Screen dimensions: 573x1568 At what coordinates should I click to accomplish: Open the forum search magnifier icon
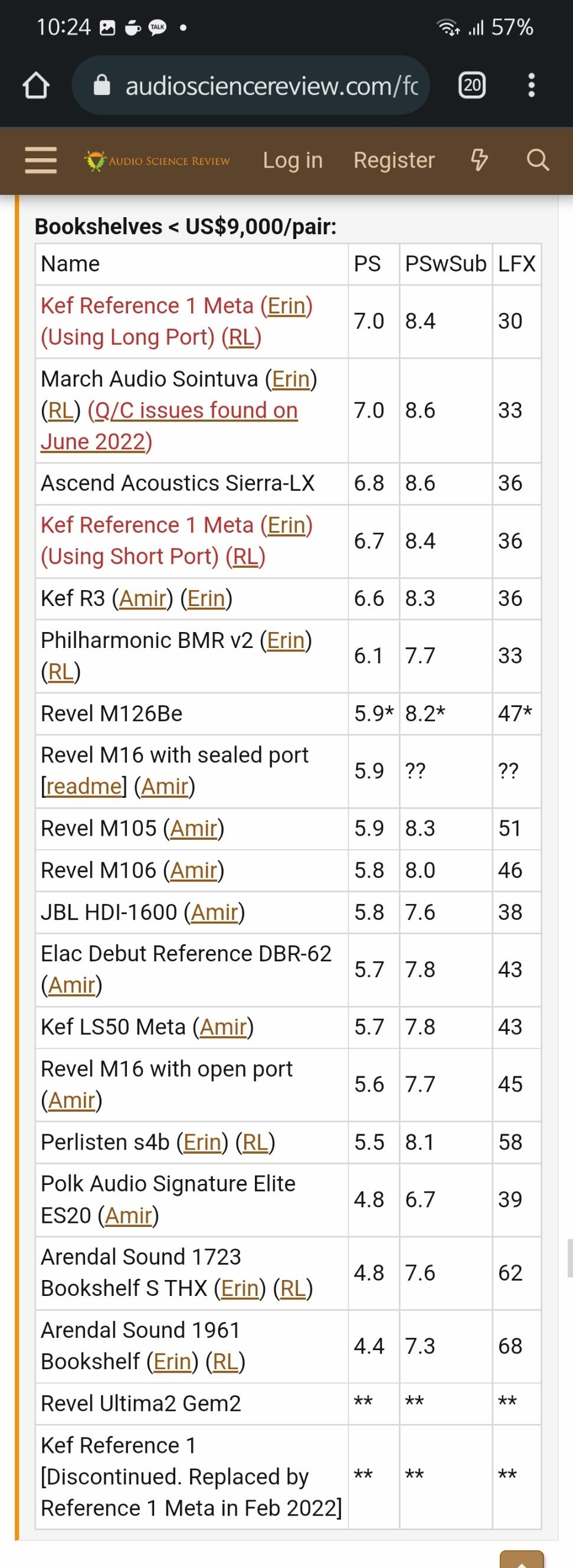click(538, 160)
